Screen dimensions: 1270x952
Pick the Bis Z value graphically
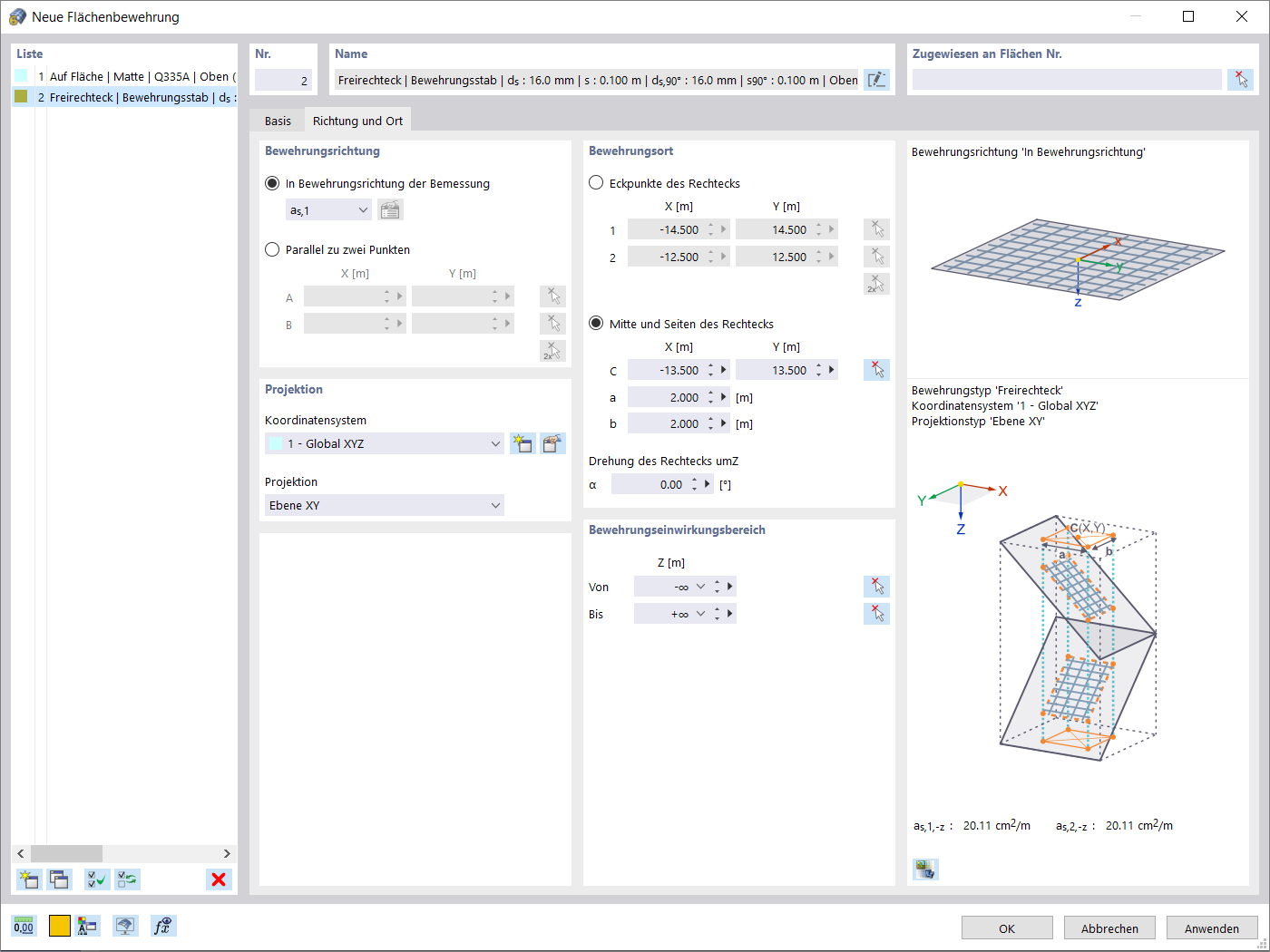[876, 614]
